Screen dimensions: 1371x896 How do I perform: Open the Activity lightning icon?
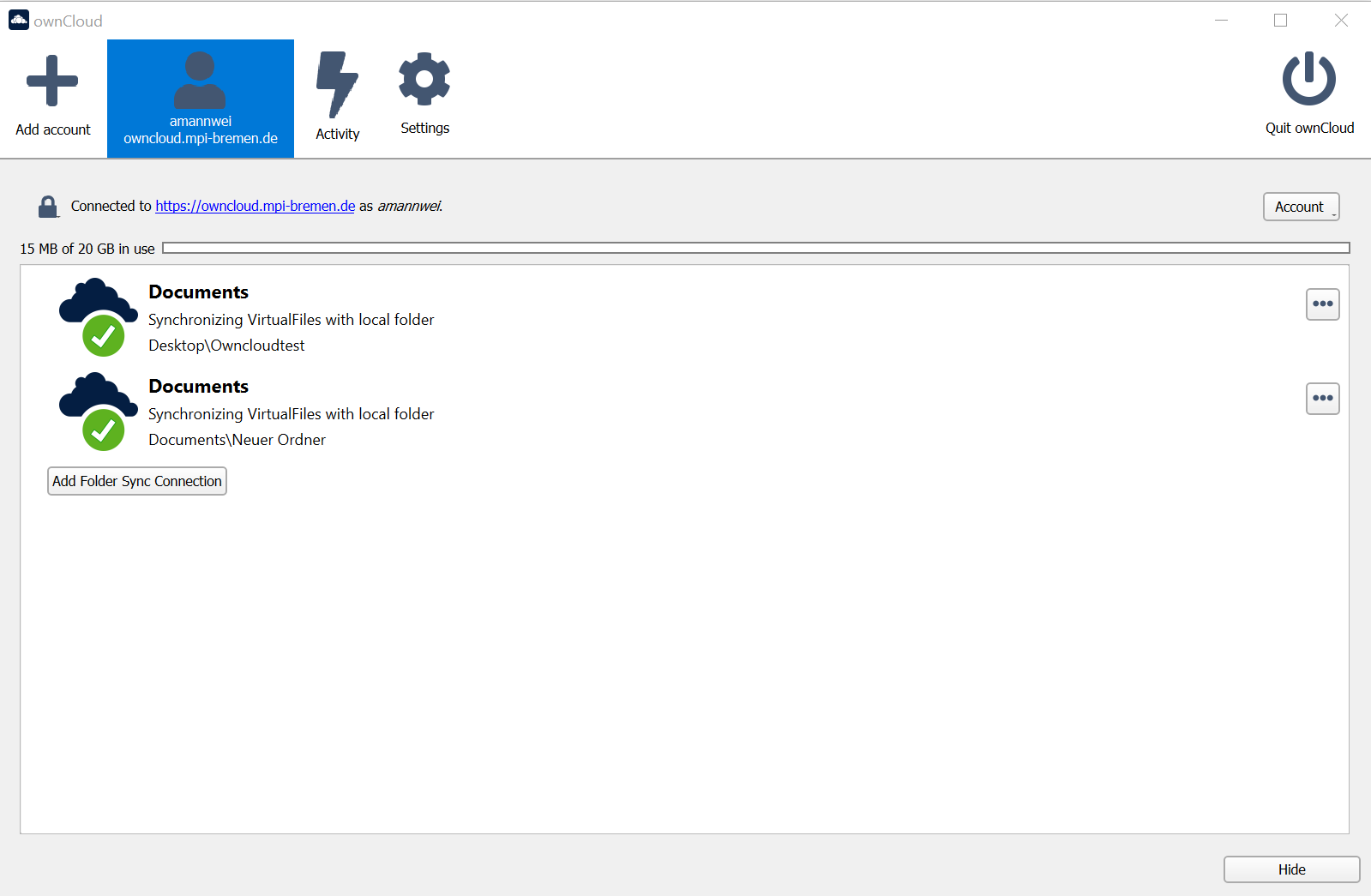click(337, 84)
